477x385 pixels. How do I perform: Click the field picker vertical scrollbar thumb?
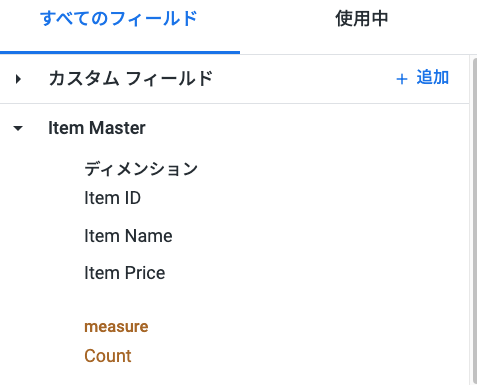point(475,221)
